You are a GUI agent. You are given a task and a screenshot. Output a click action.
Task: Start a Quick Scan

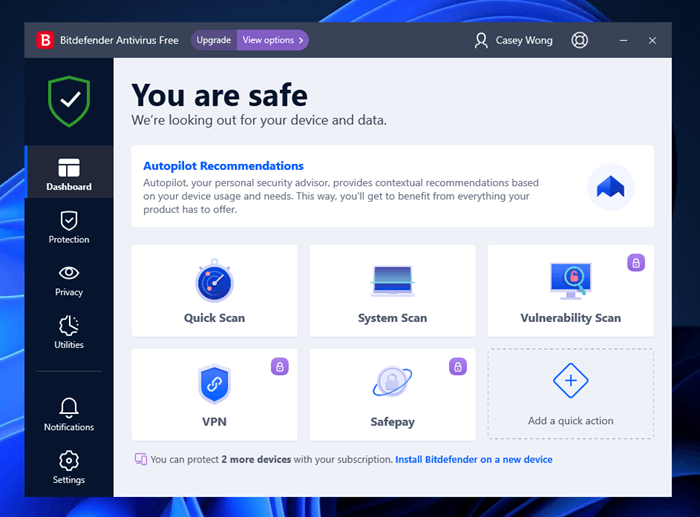coord(214,291)
